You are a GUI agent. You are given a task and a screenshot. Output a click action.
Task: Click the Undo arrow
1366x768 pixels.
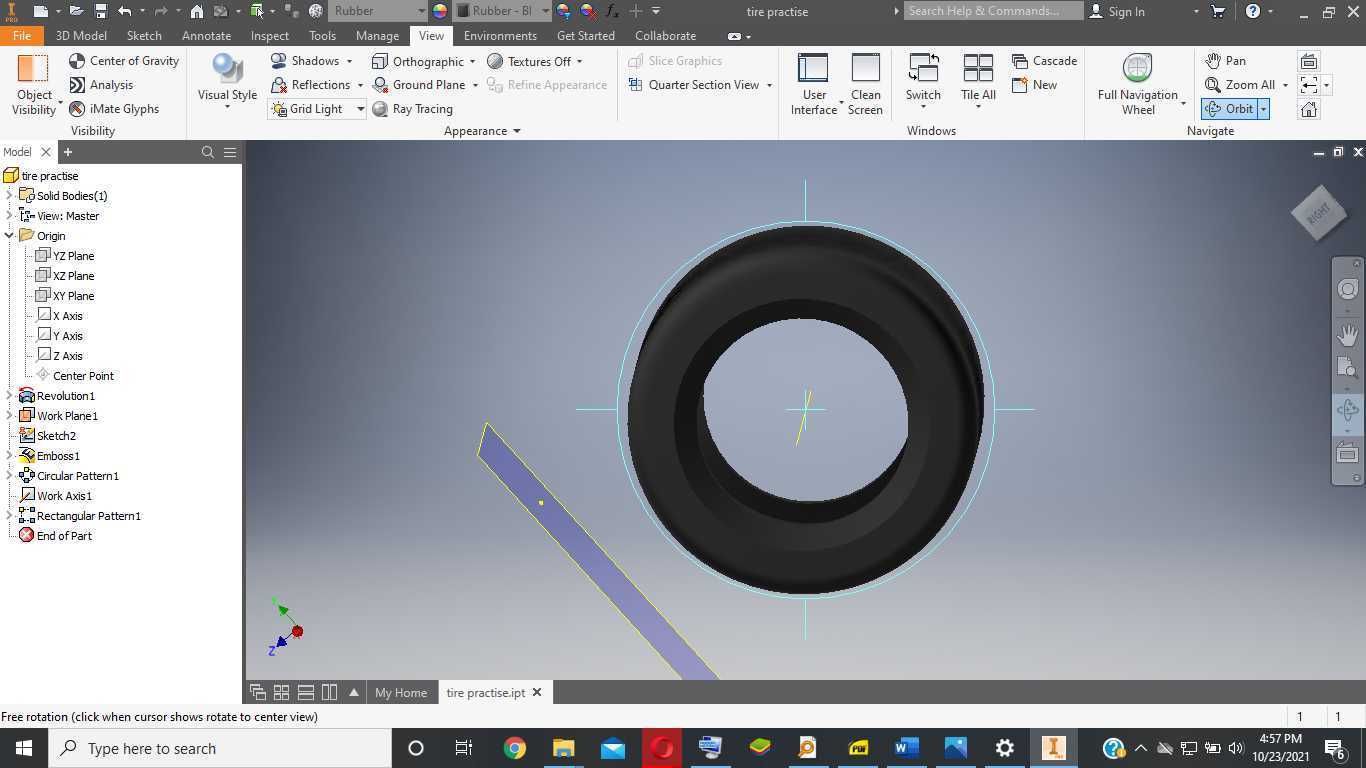(124, 11)
